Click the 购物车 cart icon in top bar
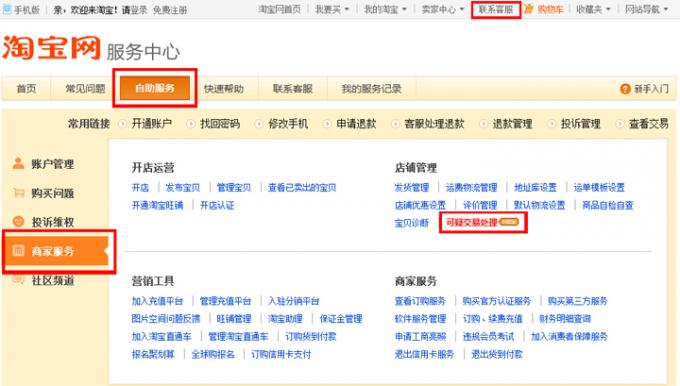 528,9
